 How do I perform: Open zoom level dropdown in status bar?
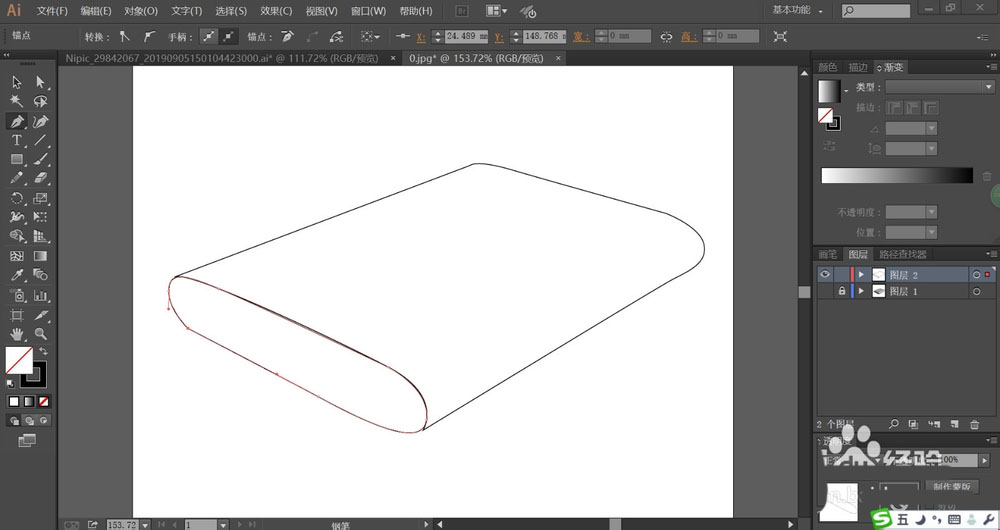point(145,525)
